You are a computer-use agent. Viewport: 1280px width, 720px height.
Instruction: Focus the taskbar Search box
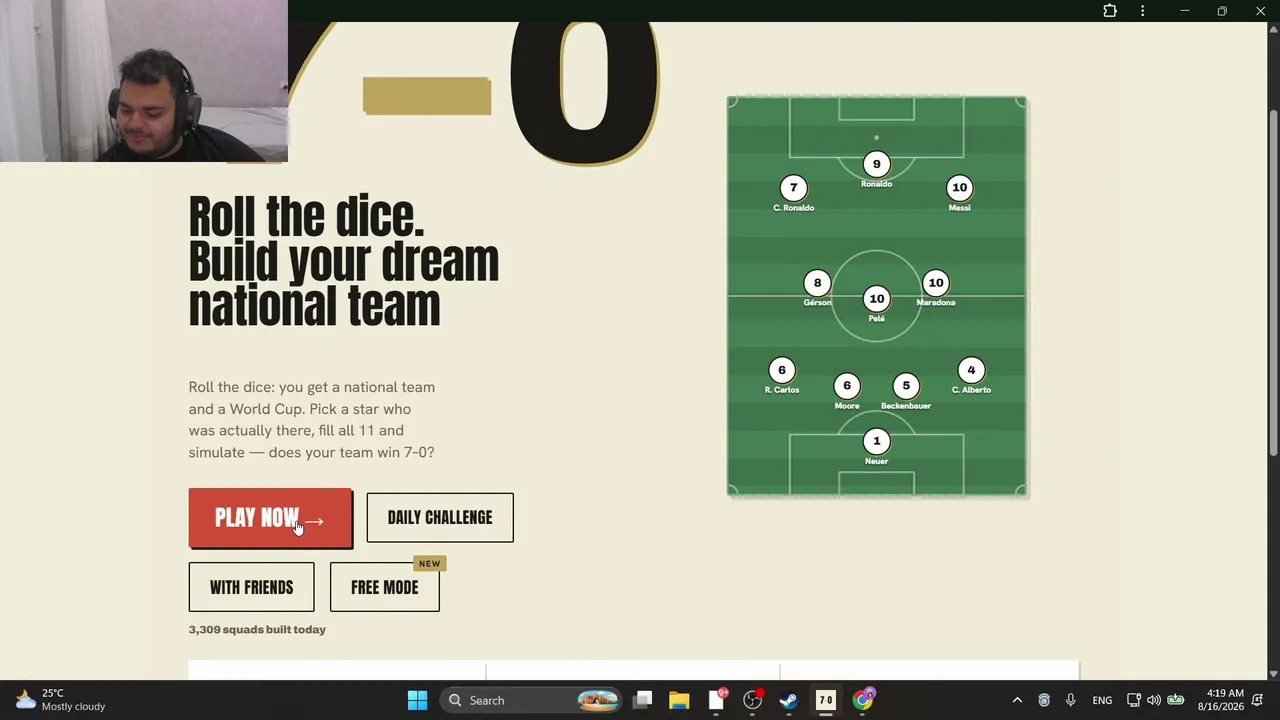tap(531, 700)
